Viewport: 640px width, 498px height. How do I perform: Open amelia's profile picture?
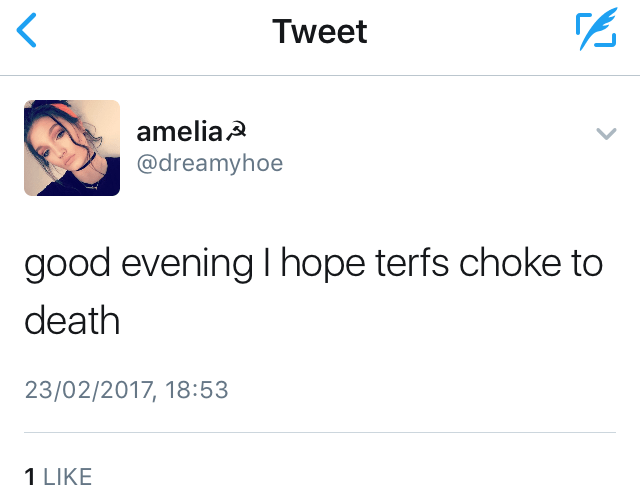72,148
